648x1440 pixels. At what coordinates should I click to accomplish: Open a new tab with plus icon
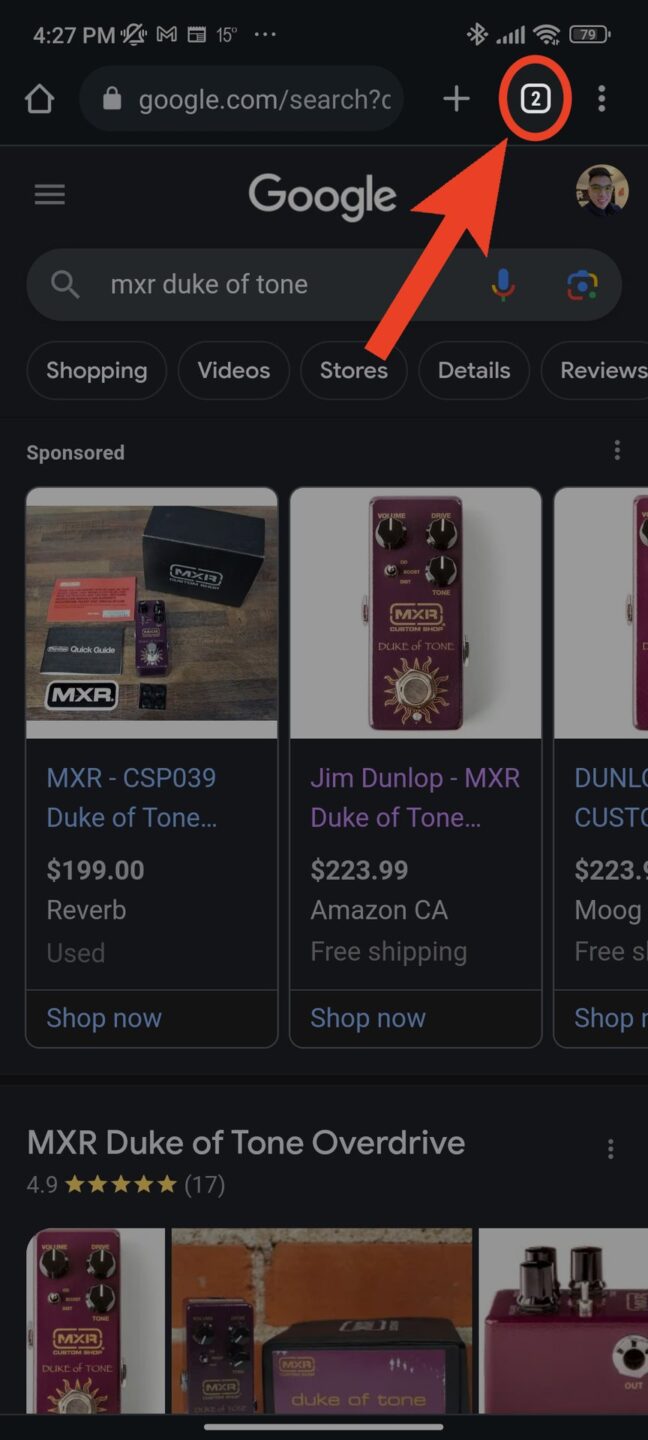coord(456,98)
